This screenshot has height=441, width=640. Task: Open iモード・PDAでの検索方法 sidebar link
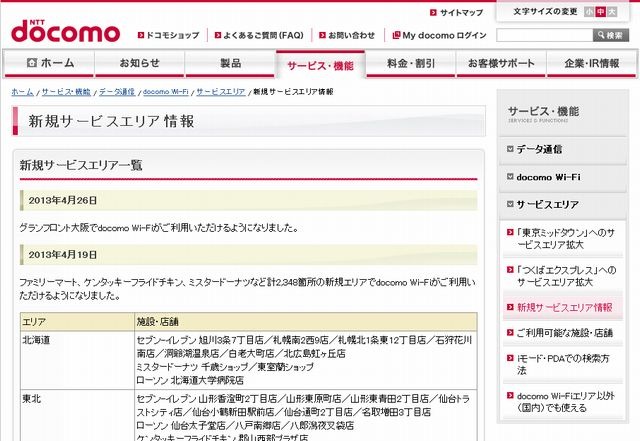(x=563, y=364)
